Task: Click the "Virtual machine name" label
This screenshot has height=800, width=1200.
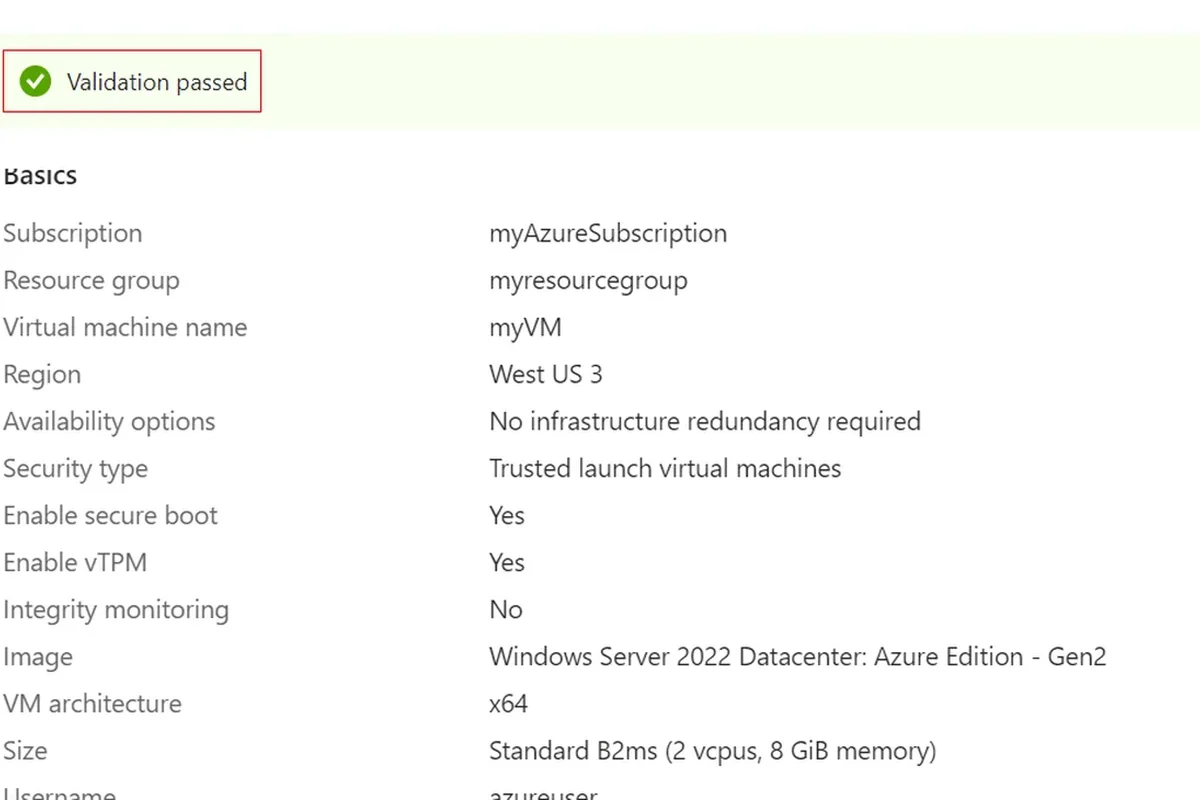Action: (125, 327)
